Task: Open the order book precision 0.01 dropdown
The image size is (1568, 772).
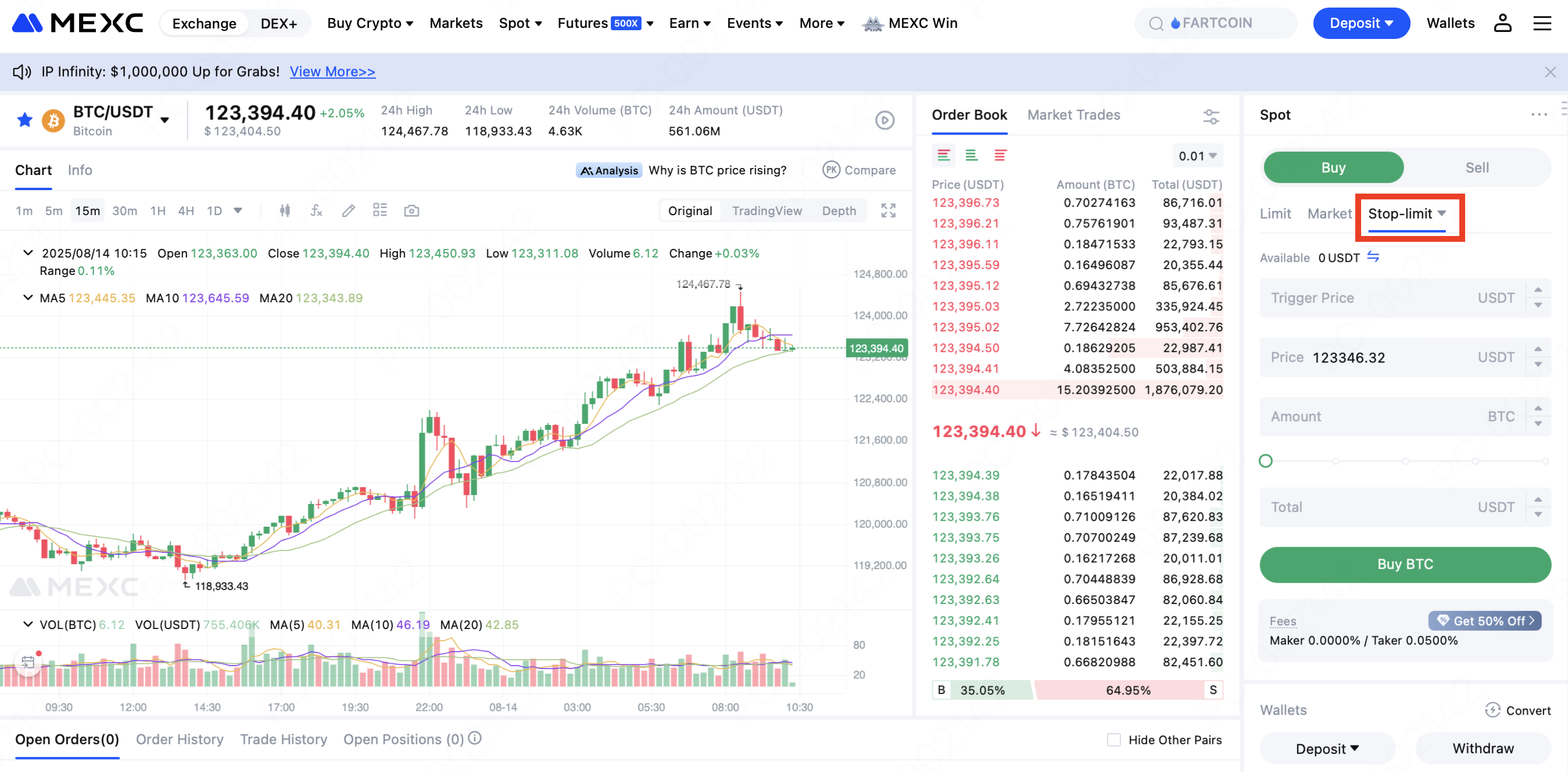Action: click(x=1197, y=156)
